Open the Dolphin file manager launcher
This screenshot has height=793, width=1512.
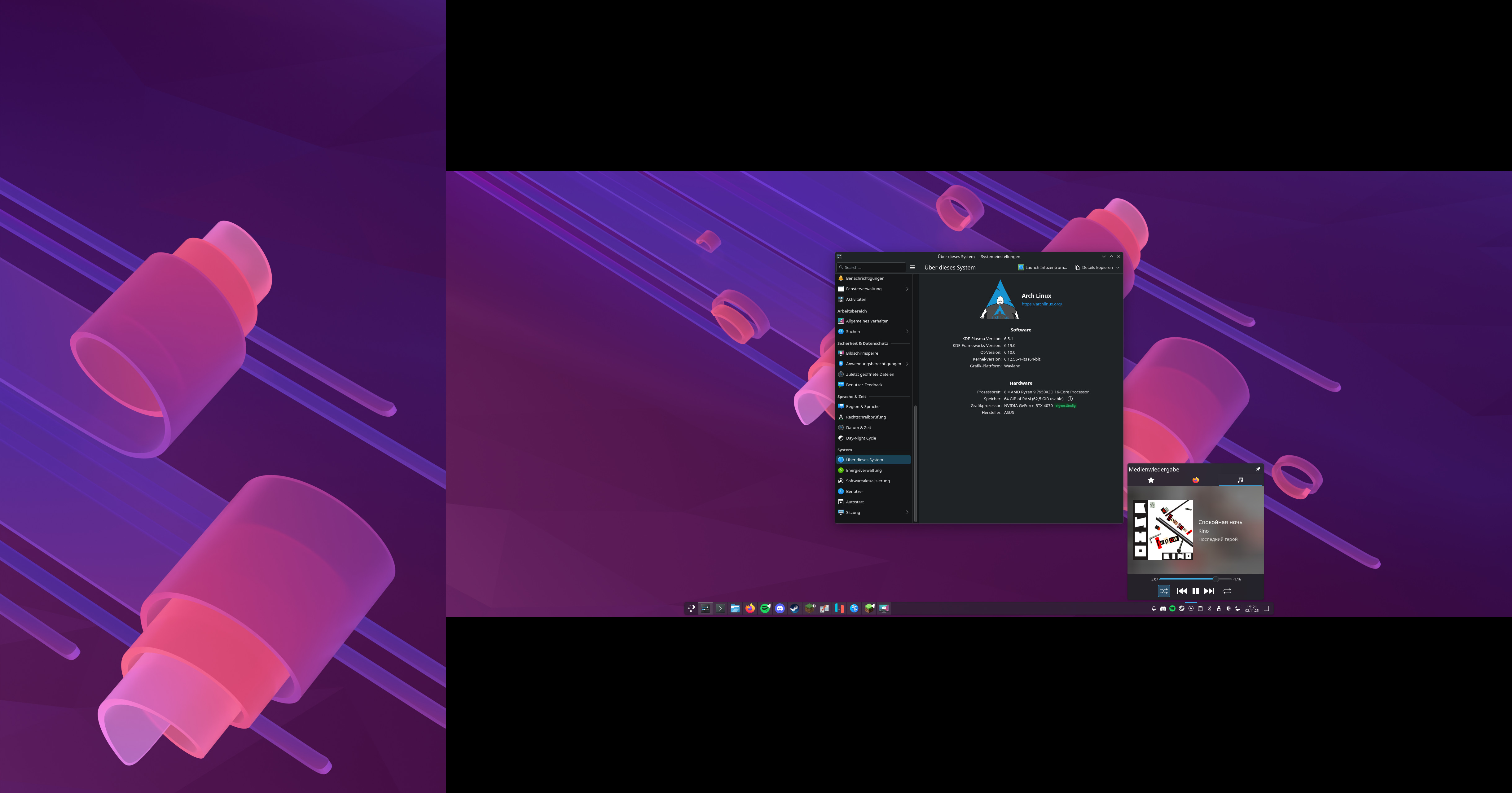(x=735, y=609)
